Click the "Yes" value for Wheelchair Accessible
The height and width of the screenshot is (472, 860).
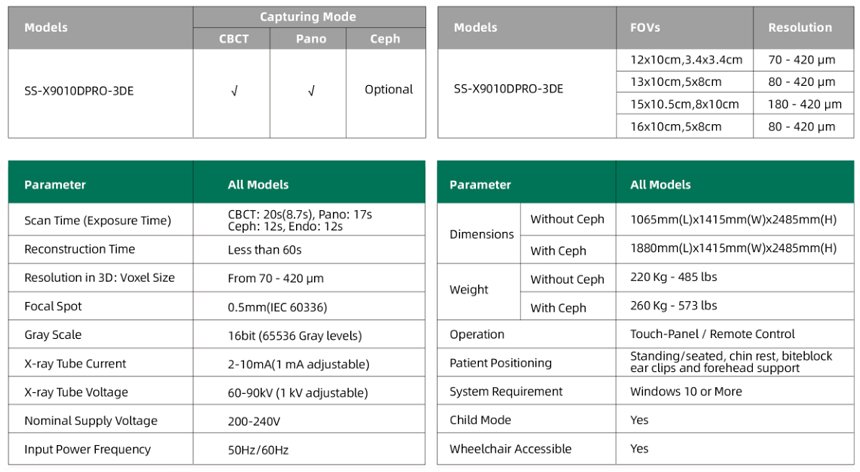tap(640, 449)
